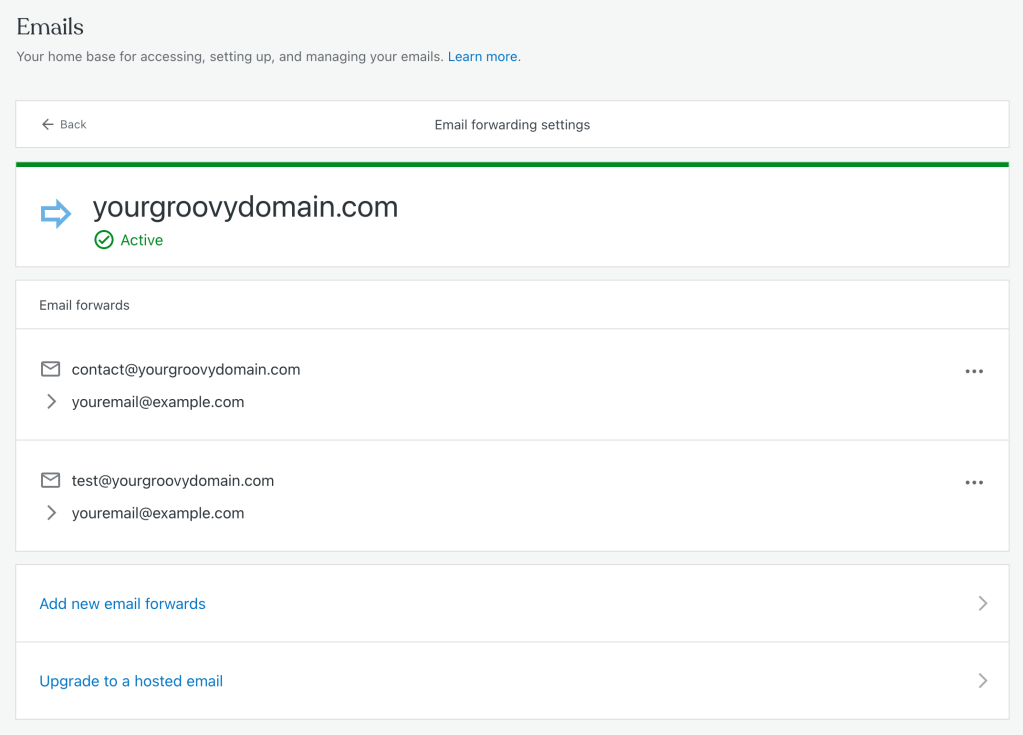Click chevron under test@yourgroovydomain.com address
Image resolution: width=1023 pixels, height=735 pixels.
pyautogui.click(x=52, y=513)
